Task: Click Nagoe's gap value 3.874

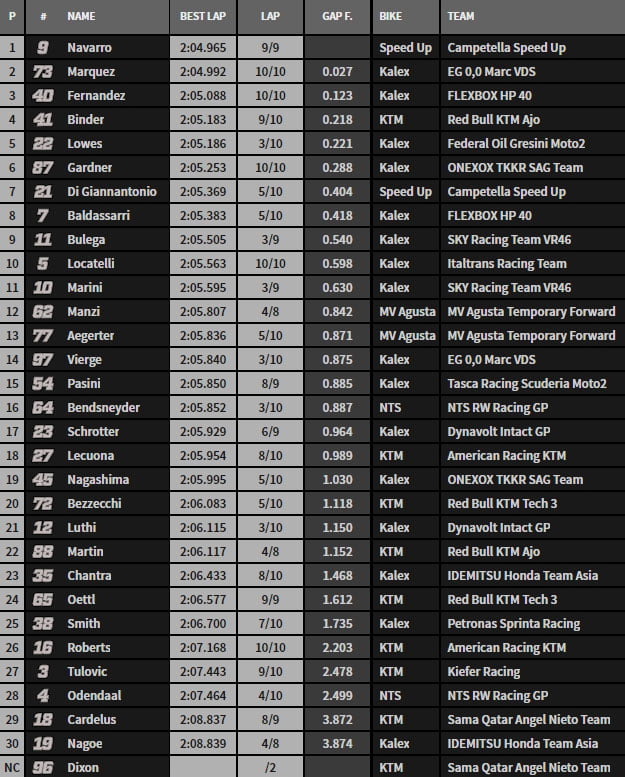Action: [x=338, y=743]
